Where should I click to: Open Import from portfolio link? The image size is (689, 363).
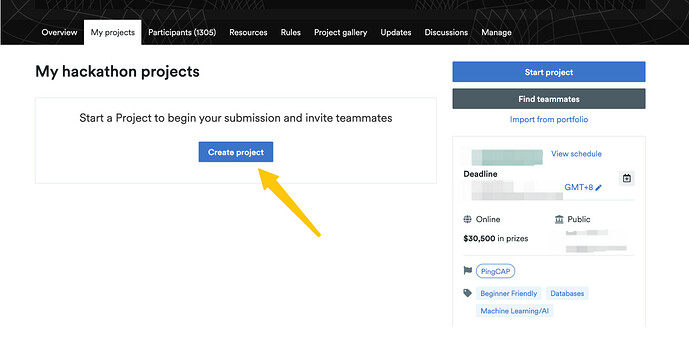click(549, 120)
